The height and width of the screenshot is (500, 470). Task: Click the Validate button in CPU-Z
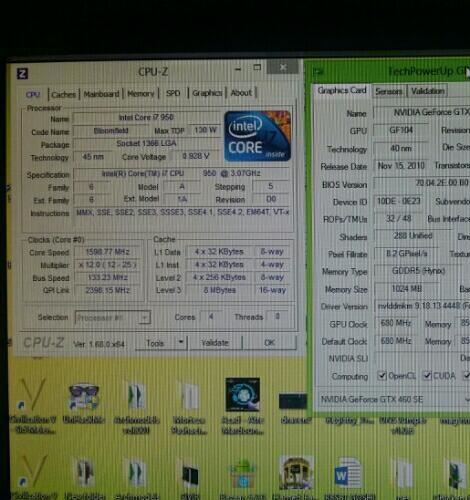215,342
